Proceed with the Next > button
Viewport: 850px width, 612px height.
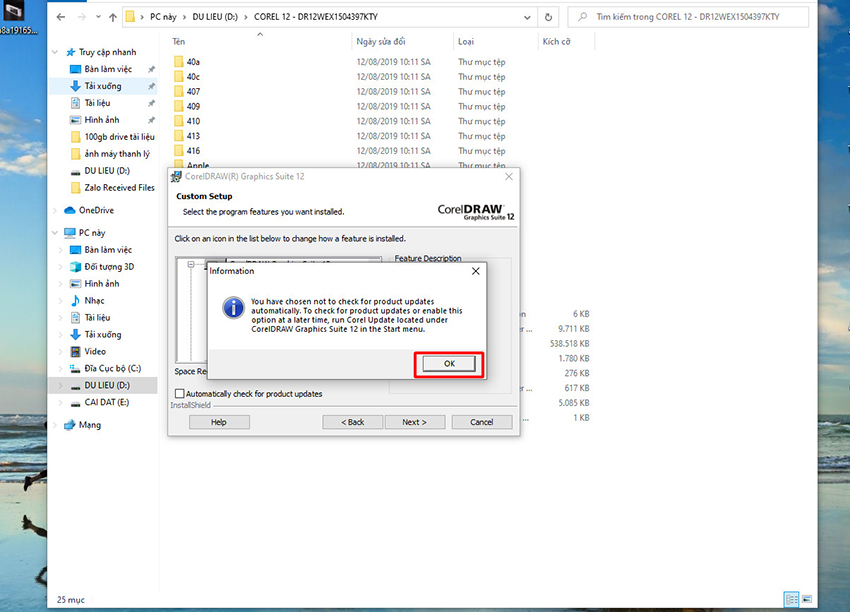click(x=415, y=422)
